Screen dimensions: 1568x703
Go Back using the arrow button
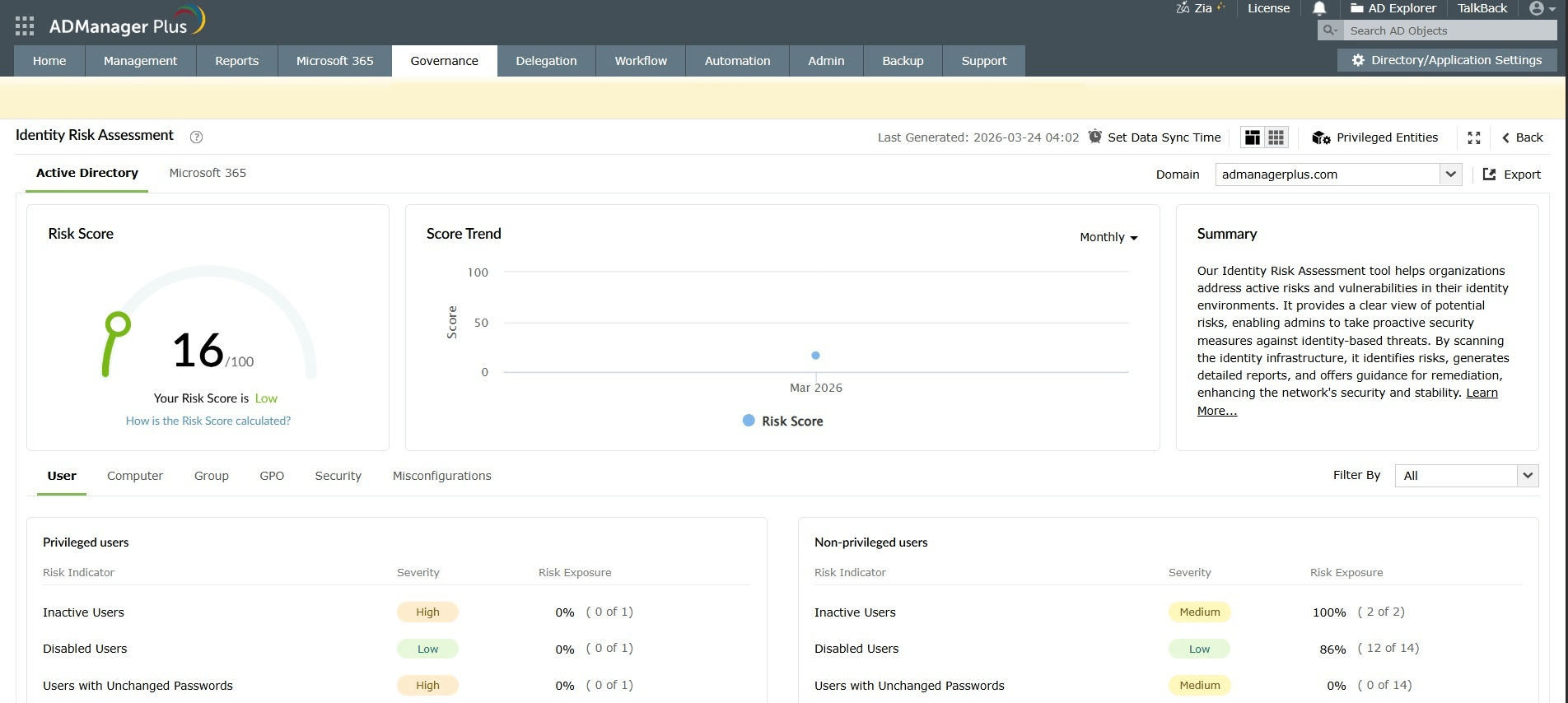[x=1523, y=137]
